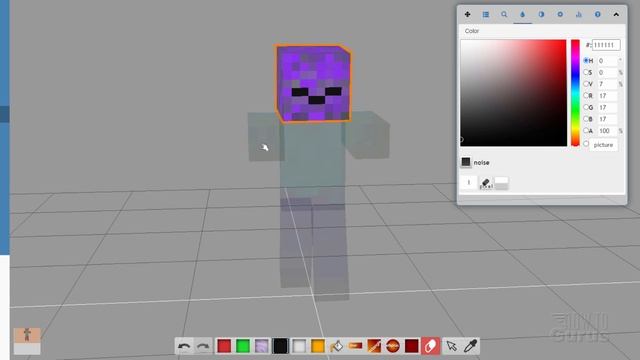Choose the black color swatch in toolbar

pos(280,346)
